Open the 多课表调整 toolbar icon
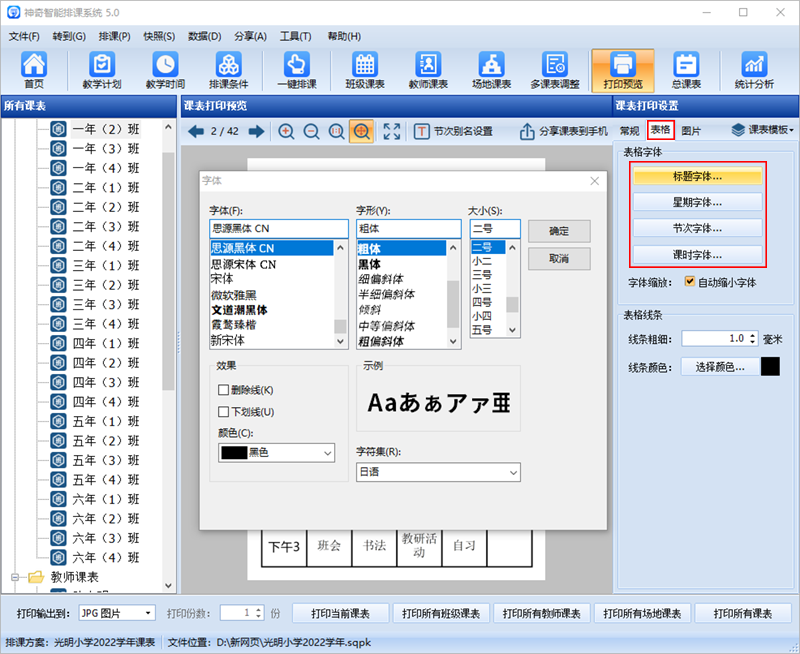The image size is (800, 654). point(555,70)
